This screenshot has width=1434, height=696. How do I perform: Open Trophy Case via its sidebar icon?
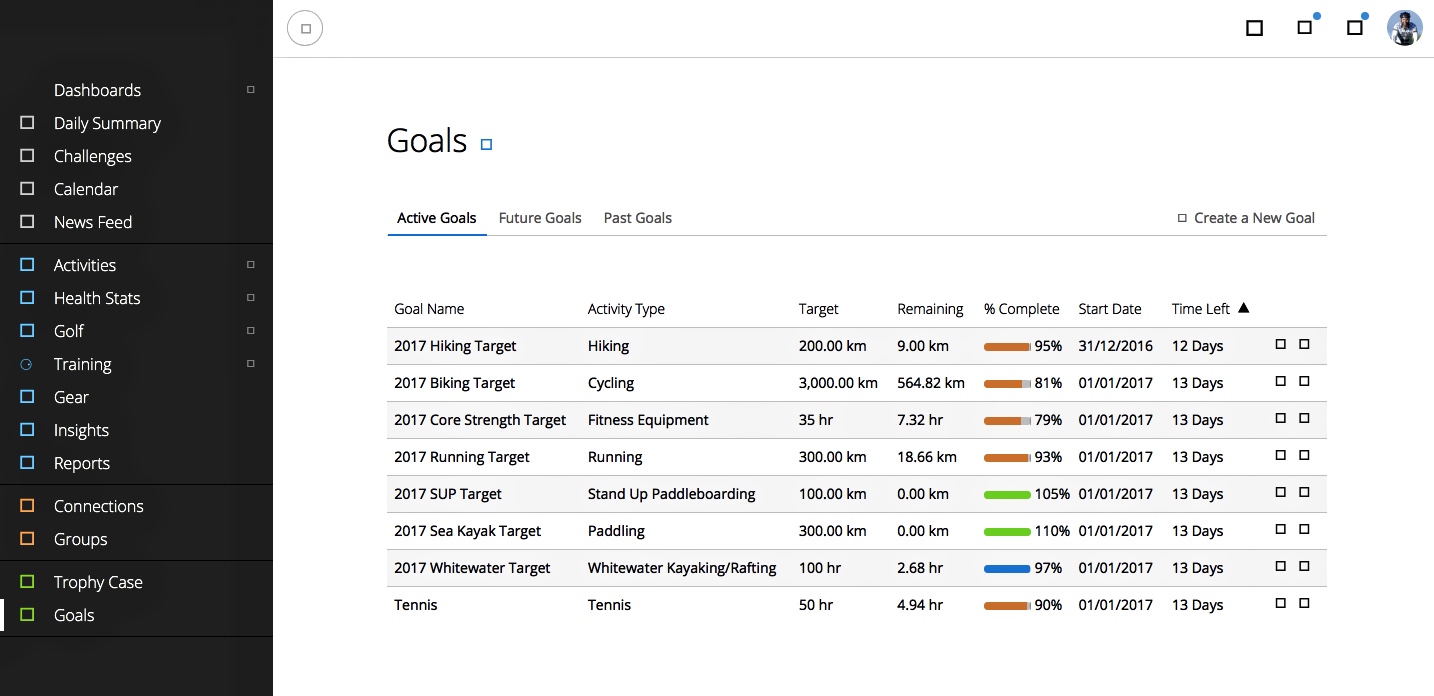pos(28,582)
